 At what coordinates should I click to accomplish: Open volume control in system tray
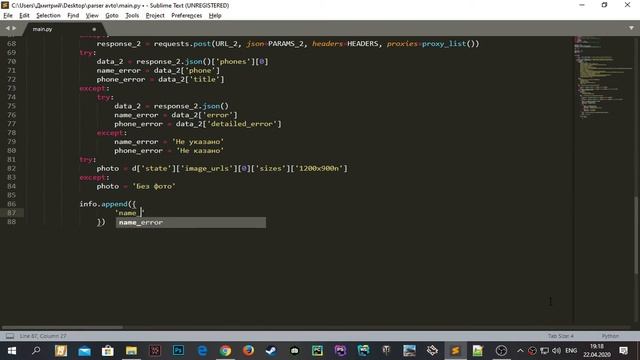coord(556,351)
